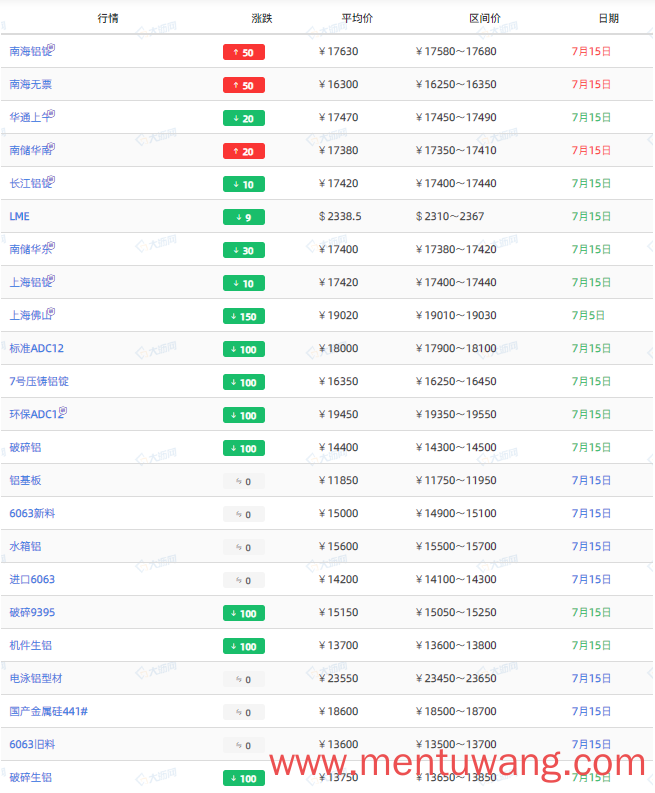Click the ¥16250~16350 price range cell
This screenshot has height=793, width=655.
coord(456,84)
